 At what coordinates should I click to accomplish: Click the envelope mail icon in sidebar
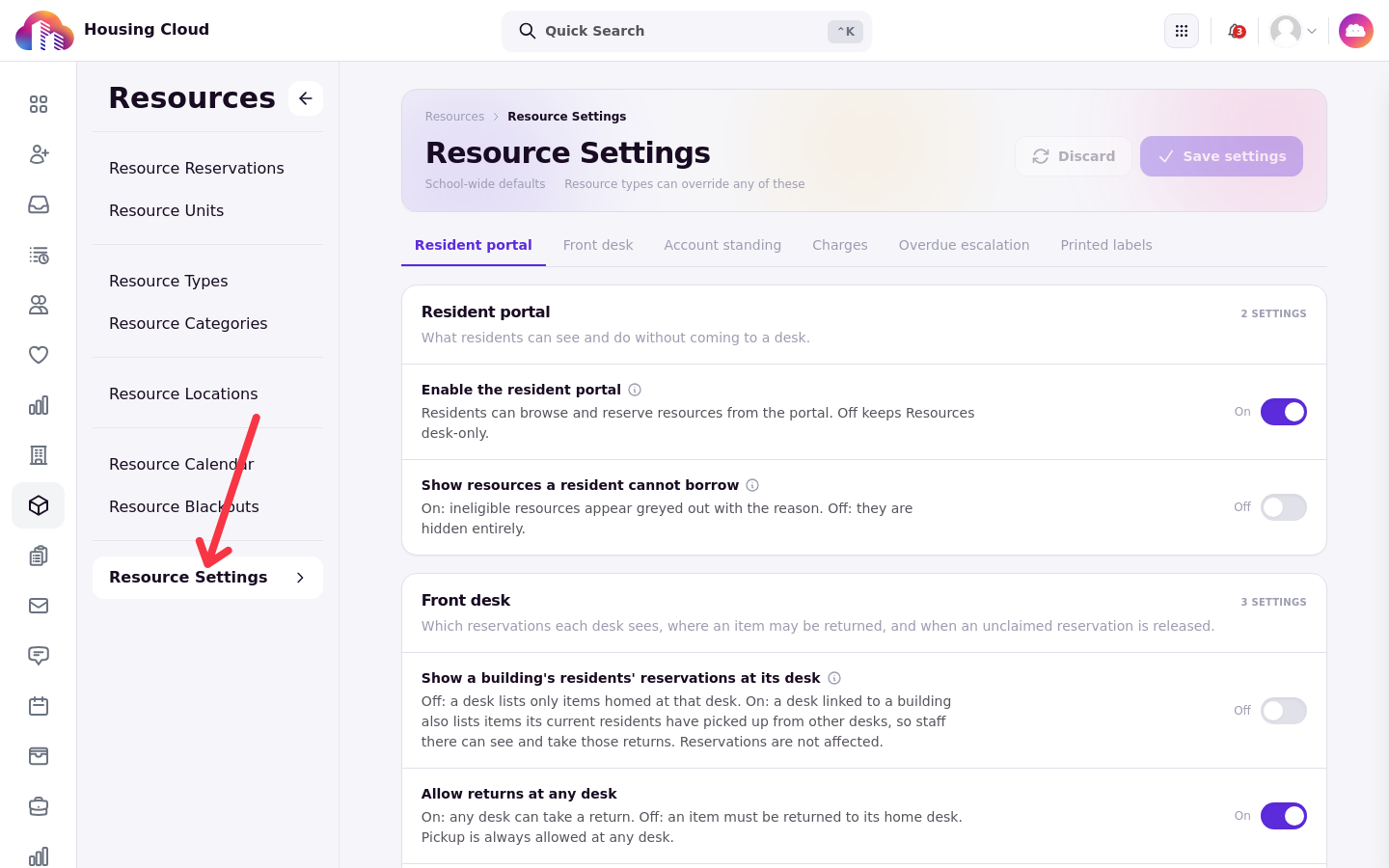[x=39, y=606]
